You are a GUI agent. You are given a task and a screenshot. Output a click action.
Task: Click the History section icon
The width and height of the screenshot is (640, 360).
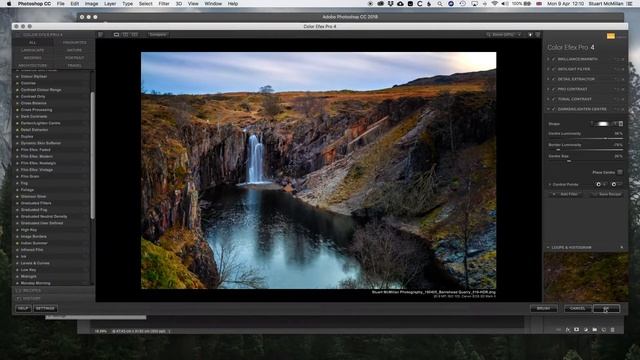tap(18, 298)
